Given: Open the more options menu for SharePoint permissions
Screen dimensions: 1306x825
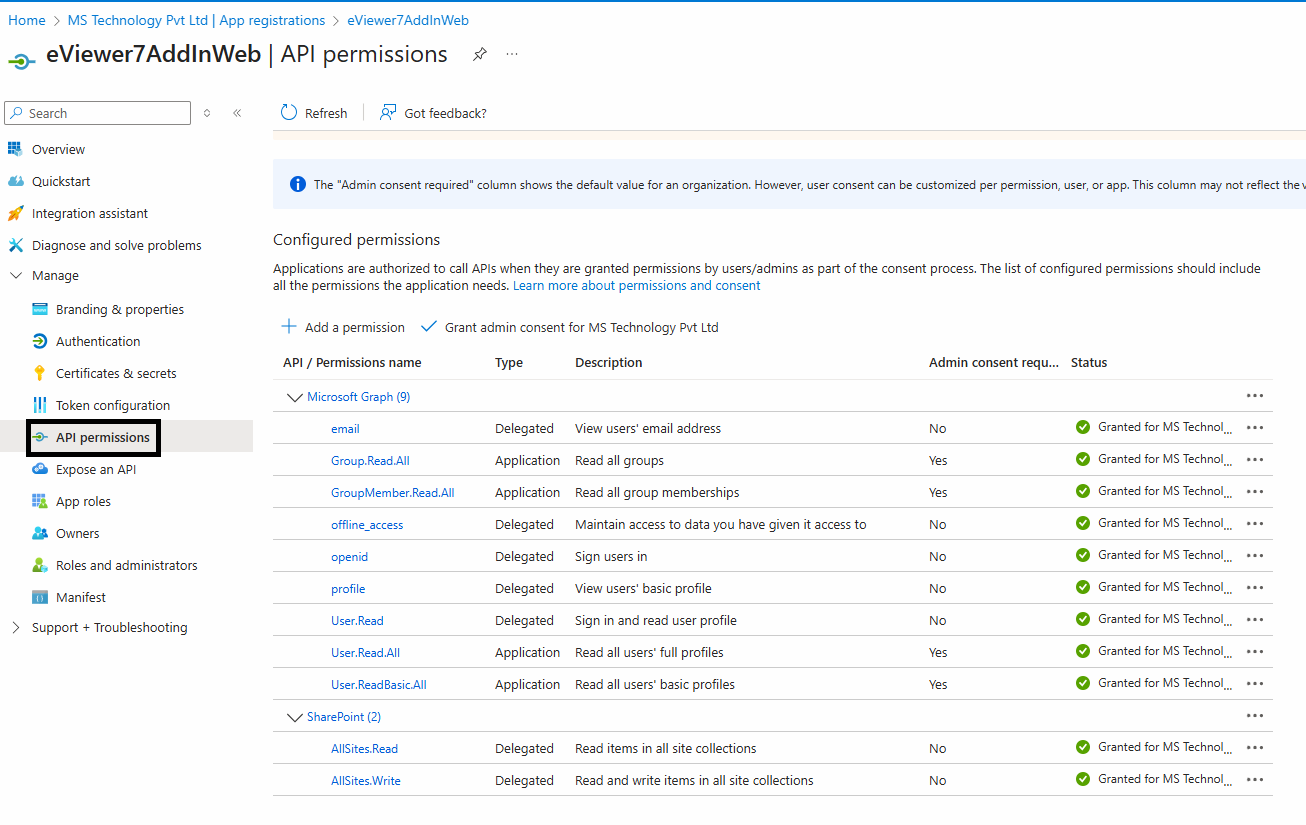Looking at the screenshot, I should [x=1255, y=715].
